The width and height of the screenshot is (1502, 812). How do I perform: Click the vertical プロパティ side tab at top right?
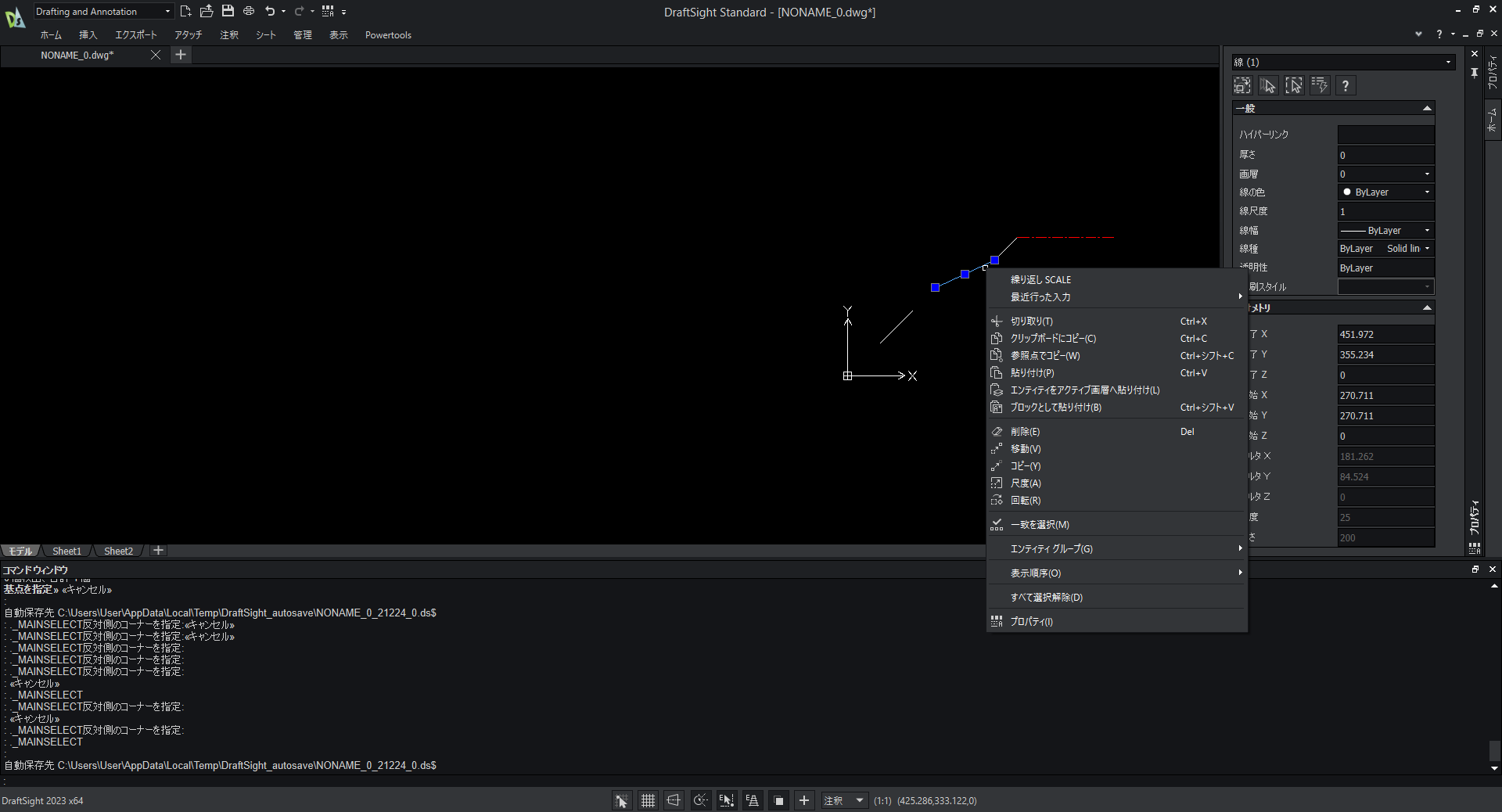[x=1493, y=72]
